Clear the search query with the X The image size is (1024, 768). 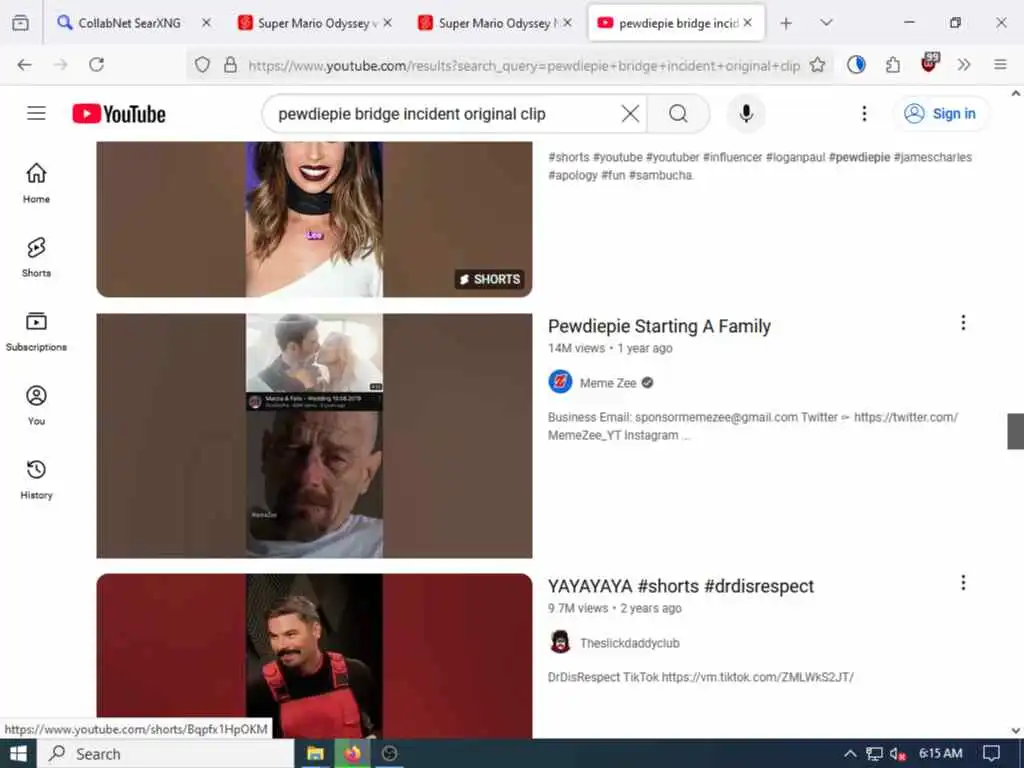[630, 114]
